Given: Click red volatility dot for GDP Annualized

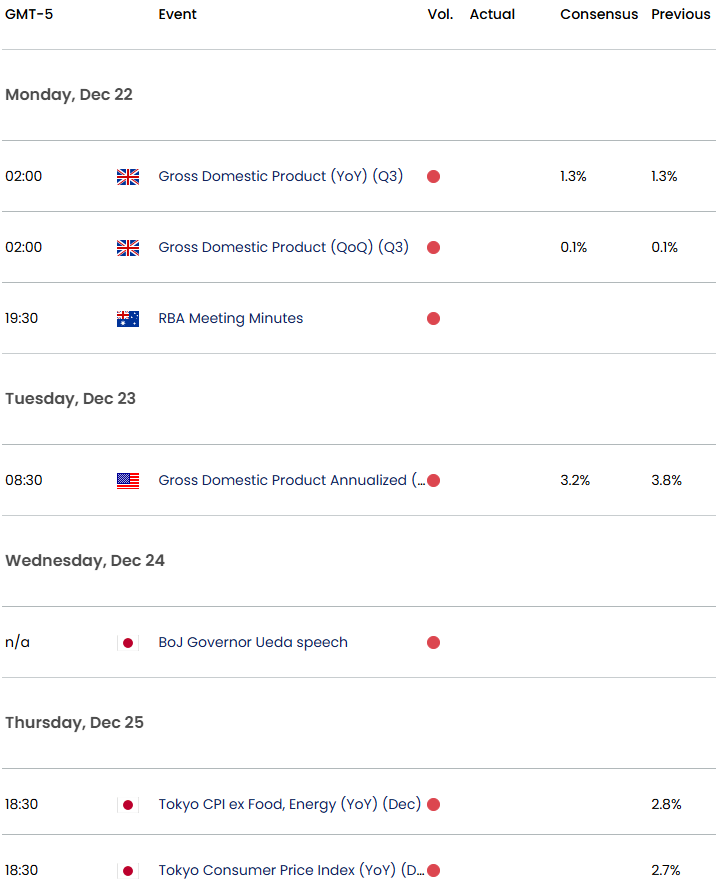Looking at the screenshot, I should pos(433,481).
